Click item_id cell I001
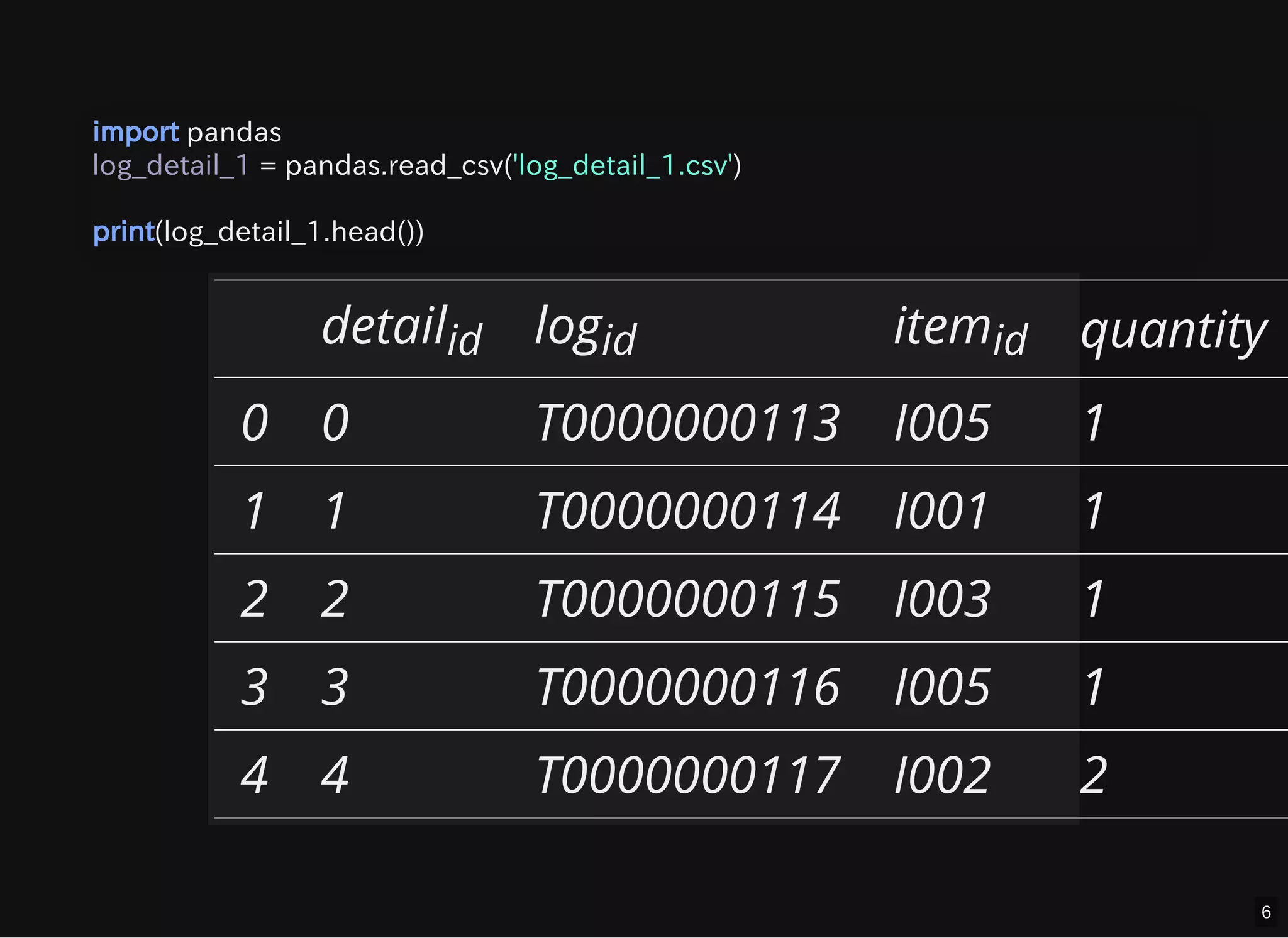 point(941,510)
